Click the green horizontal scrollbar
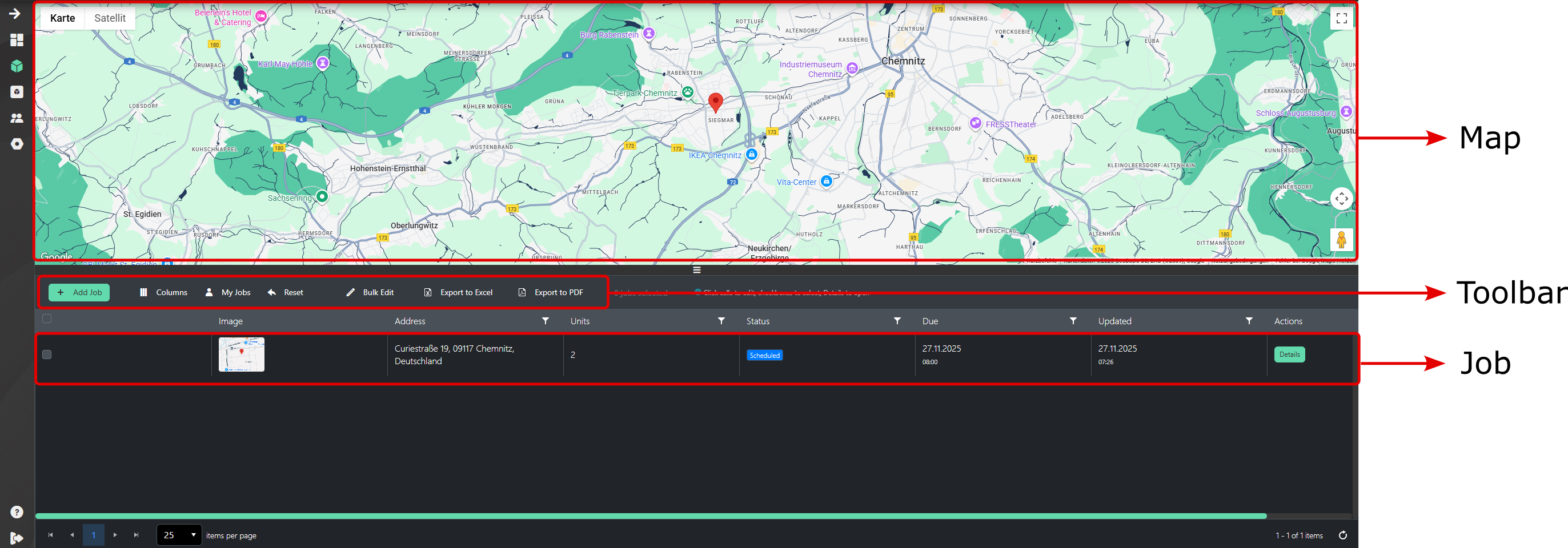1568x548 pixels. click(650, 516)
